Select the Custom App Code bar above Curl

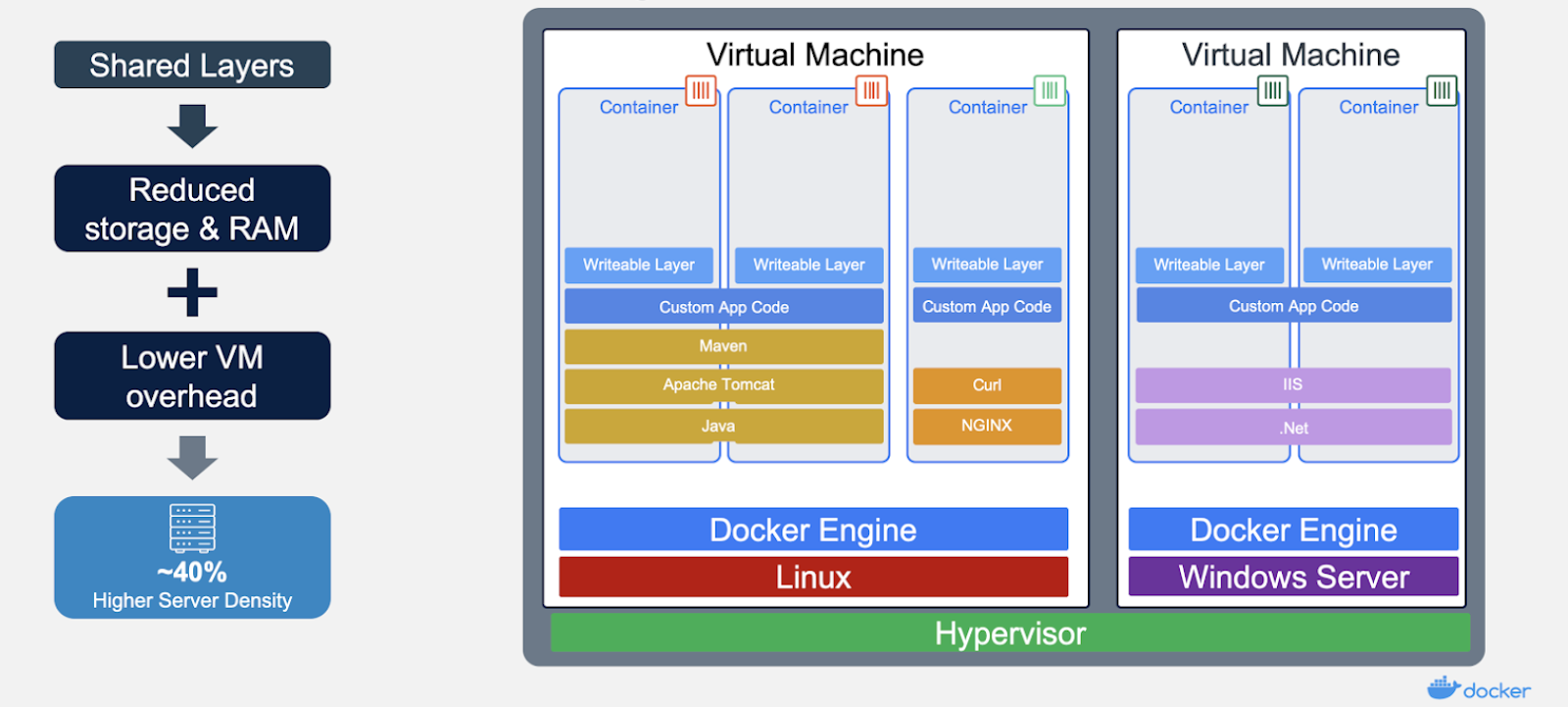coord(987,306)
